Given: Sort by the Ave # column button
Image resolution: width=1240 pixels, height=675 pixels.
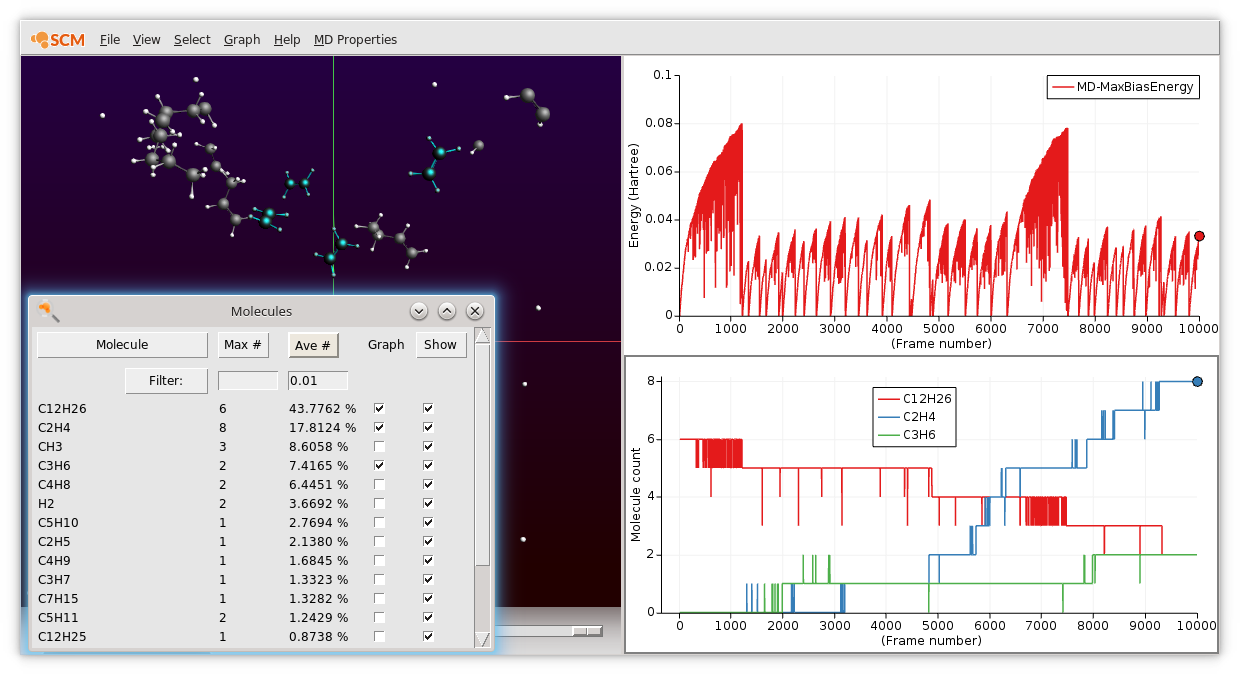Looking at the screenshot, I should pyautogui.click(x=313, y=345).
